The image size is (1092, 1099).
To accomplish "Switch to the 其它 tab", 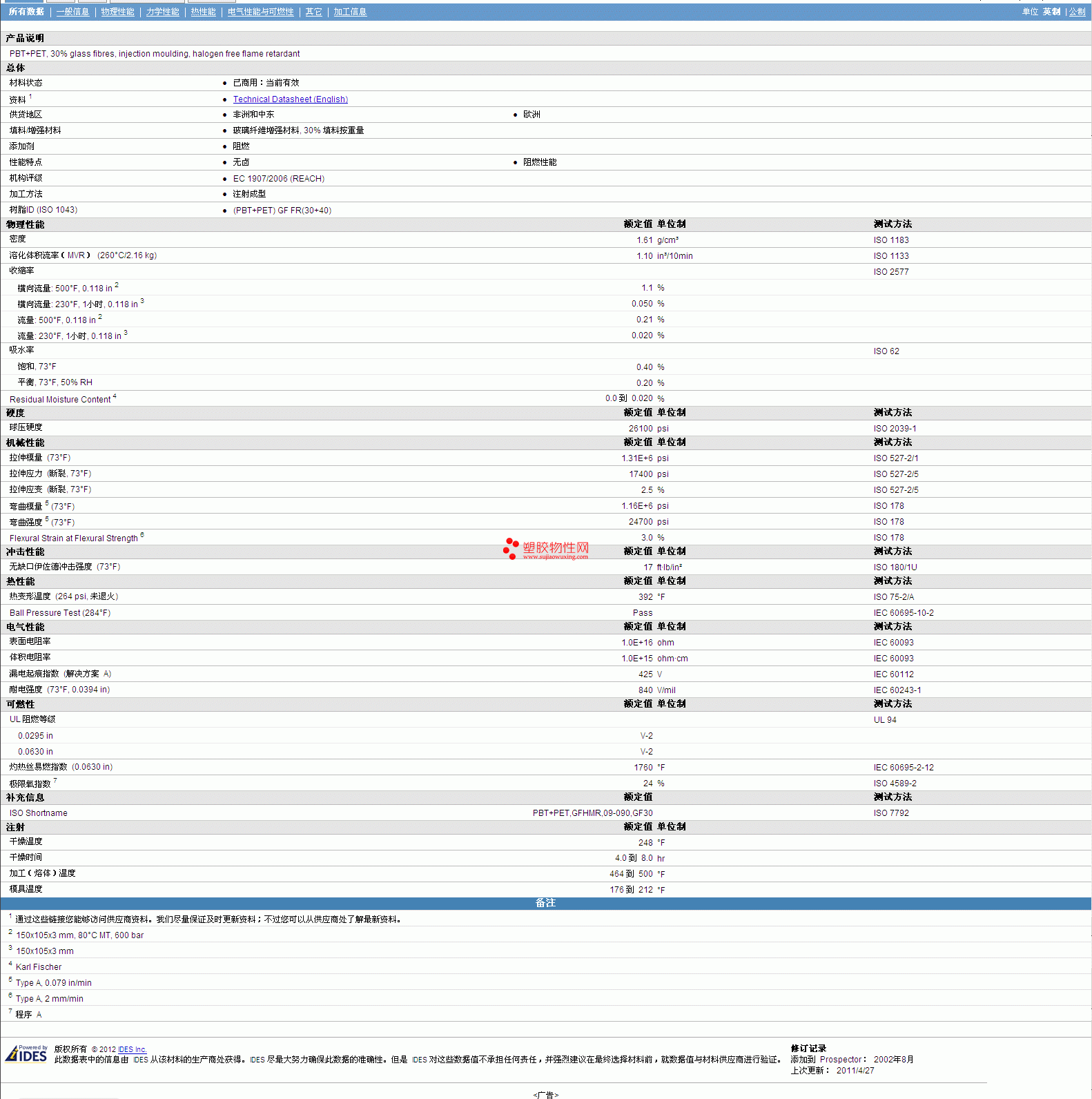I will pyautogui.click(x=313, y=12).
